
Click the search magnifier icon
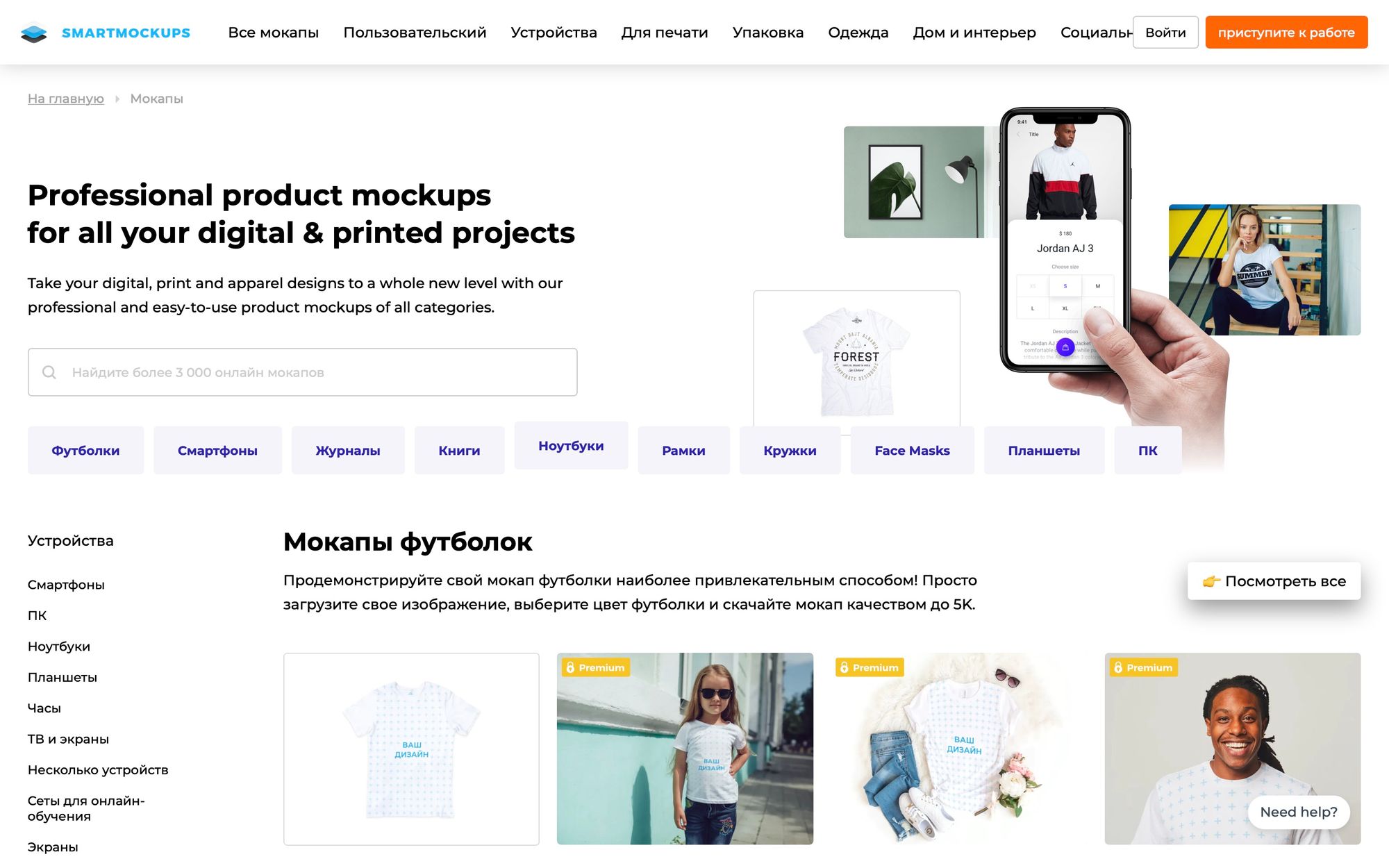(x=49, y=372)
